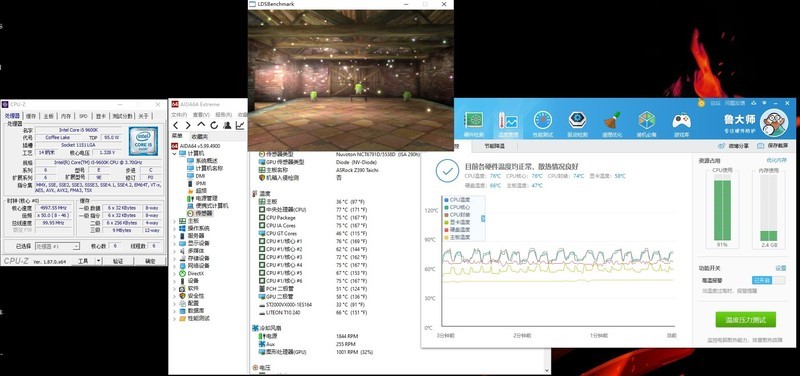The image size is (800, 376).
Task: Click CPU-Z 验证 button
Action: click(x=118, y=261)
